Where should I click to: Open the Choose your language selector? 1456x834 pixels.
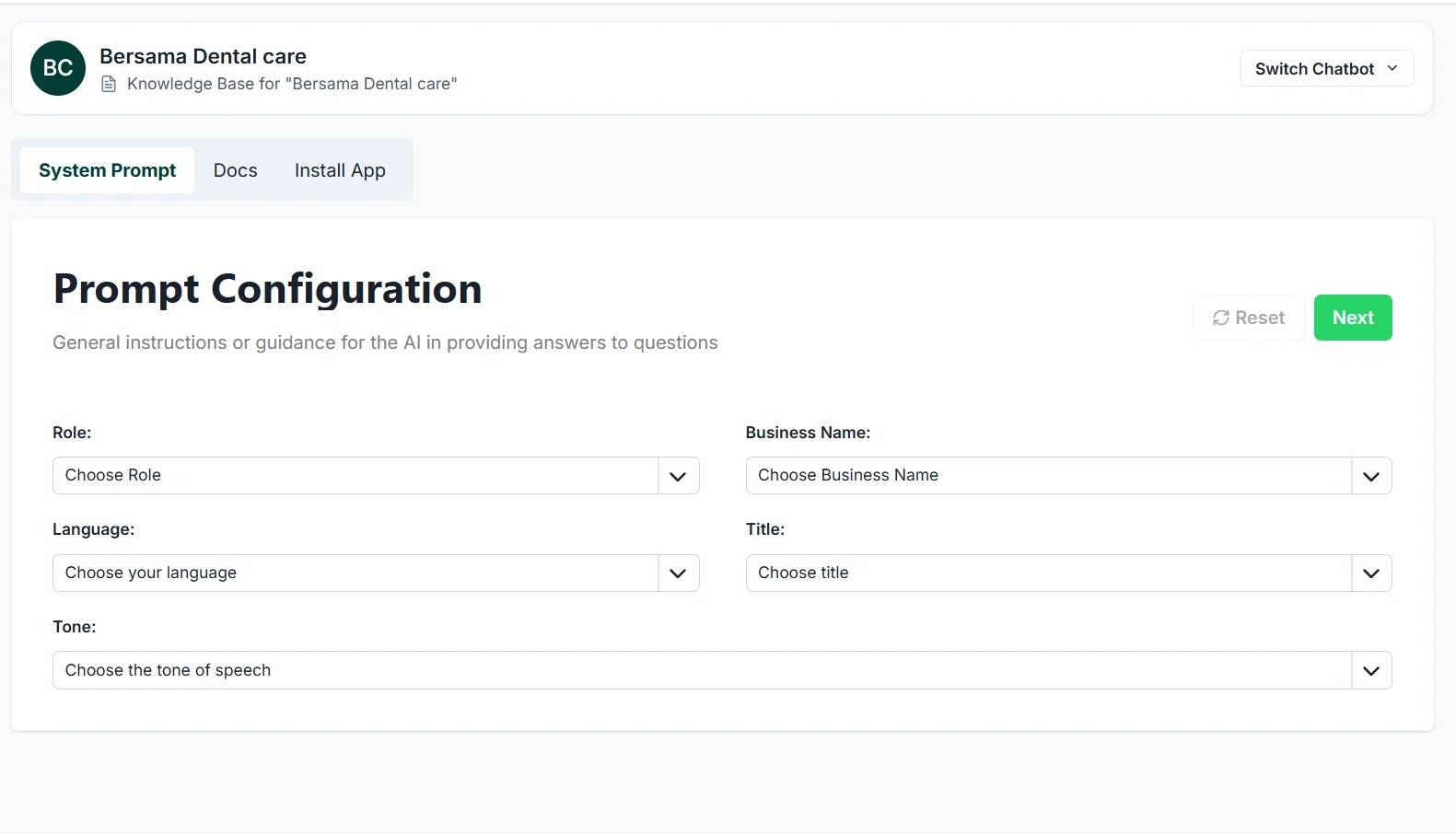[355, 573]
